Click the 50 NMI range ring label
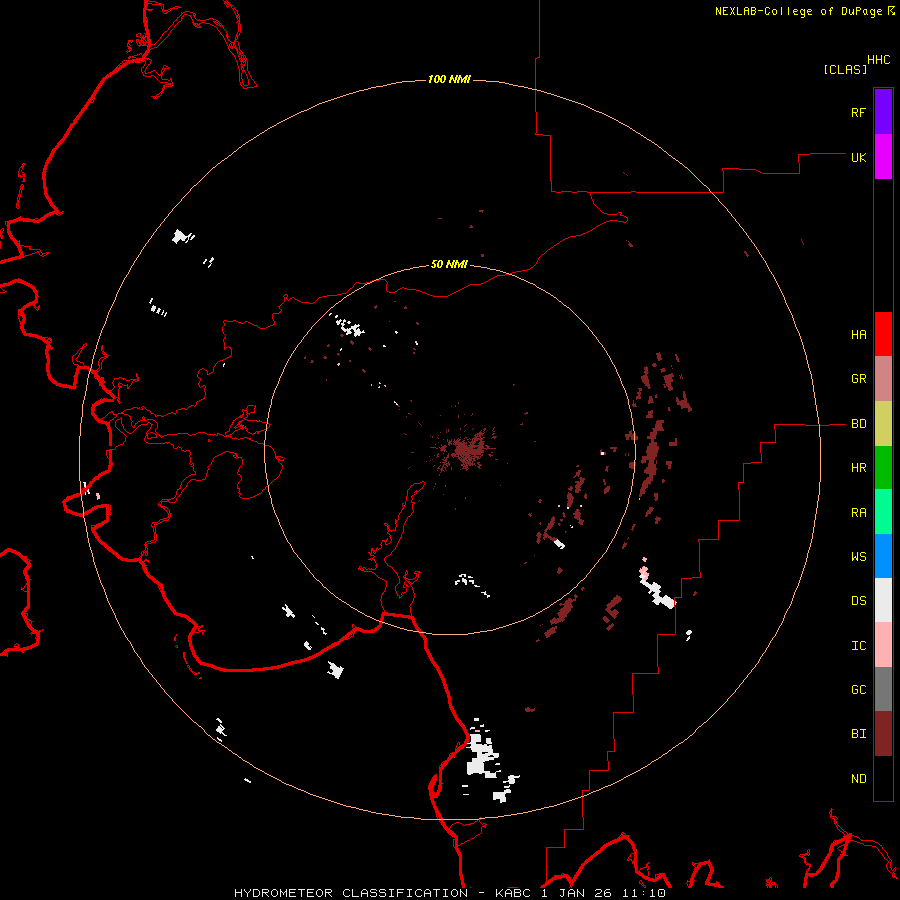Viewport: 900px width, 900px height. coord(449,264)
